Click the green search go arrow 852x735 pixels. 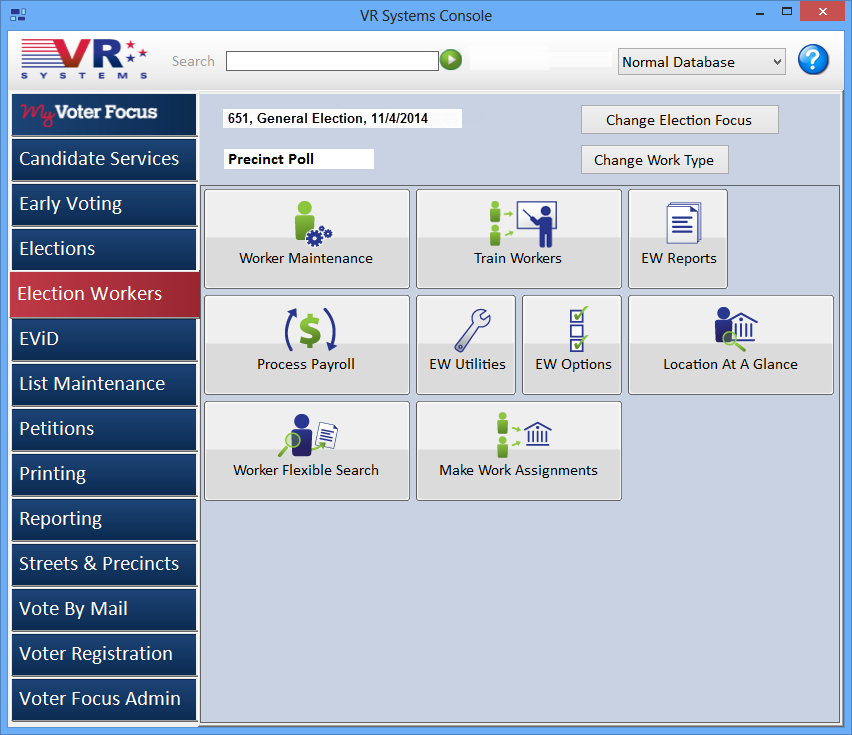point(450,60)
